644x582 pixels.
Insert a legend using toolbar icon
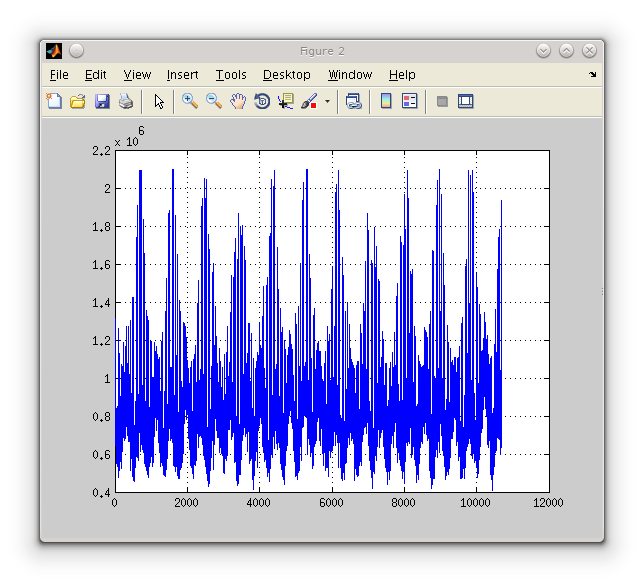[409, 101]
